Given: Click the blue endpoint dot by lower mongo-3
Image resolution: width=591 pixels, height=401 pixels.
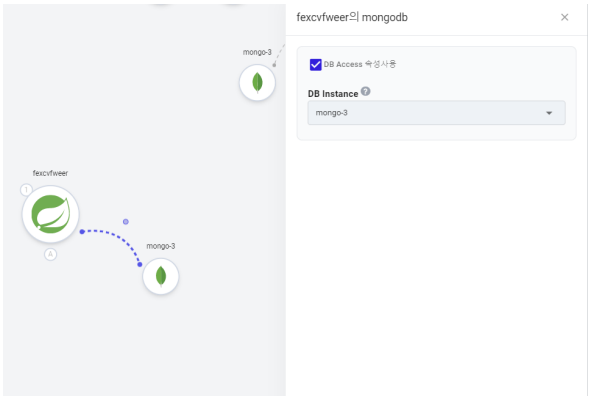Looking at the screenshot, I should 140,265.
